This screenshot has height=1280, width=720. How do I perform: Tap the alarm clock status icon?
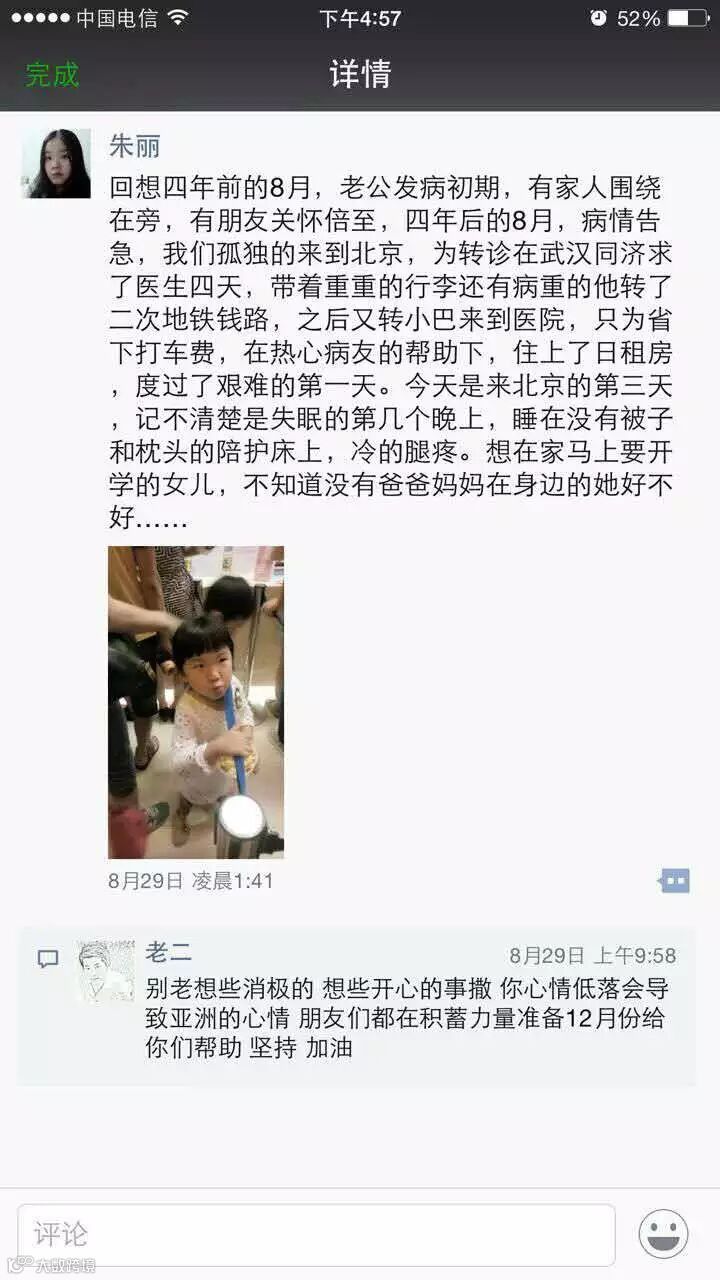coord(598,18)
